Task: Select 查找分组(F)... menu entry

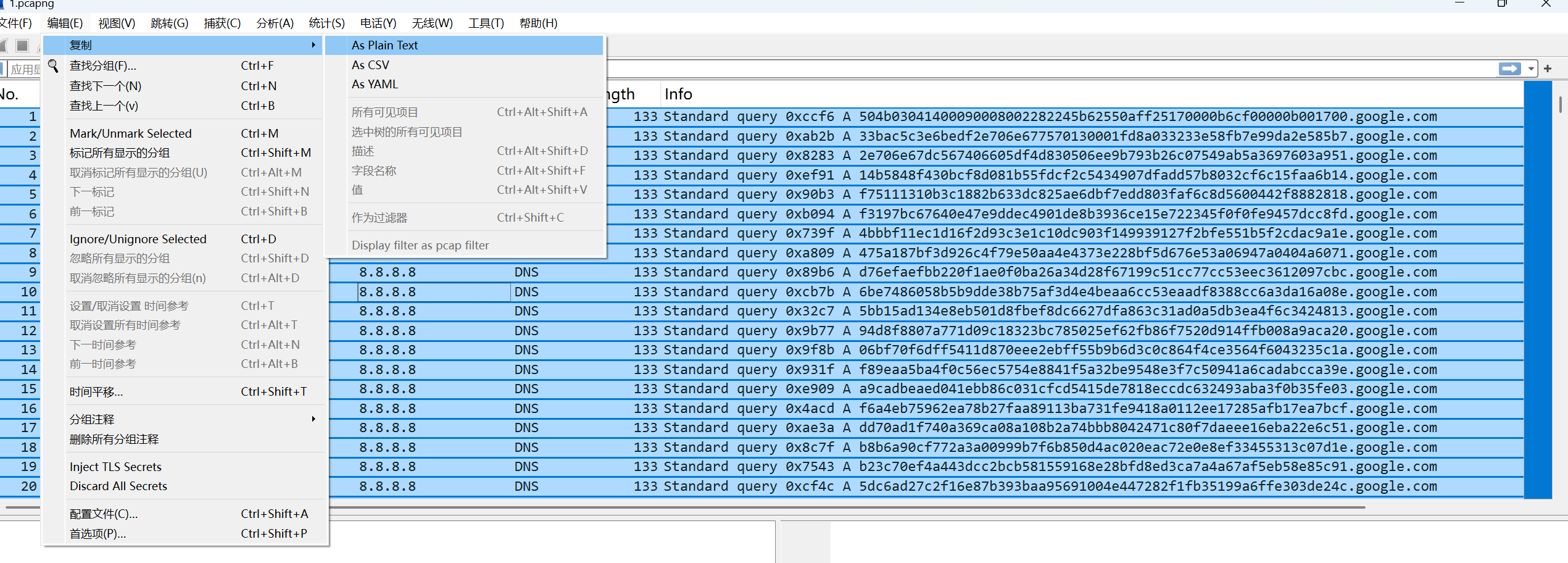Action: point(183,65)
